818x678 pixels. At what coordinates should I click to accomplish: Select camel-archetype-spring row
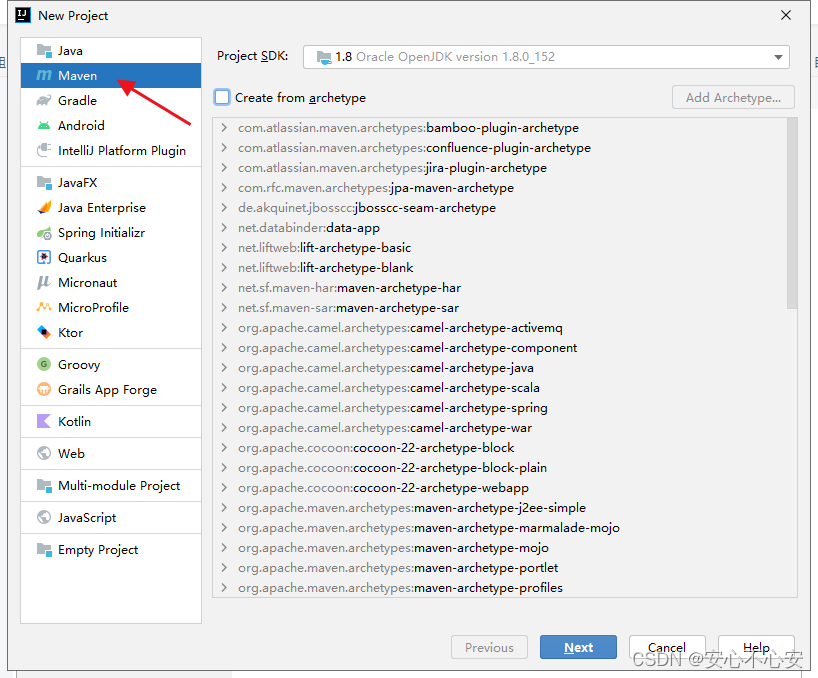[500, 408]
